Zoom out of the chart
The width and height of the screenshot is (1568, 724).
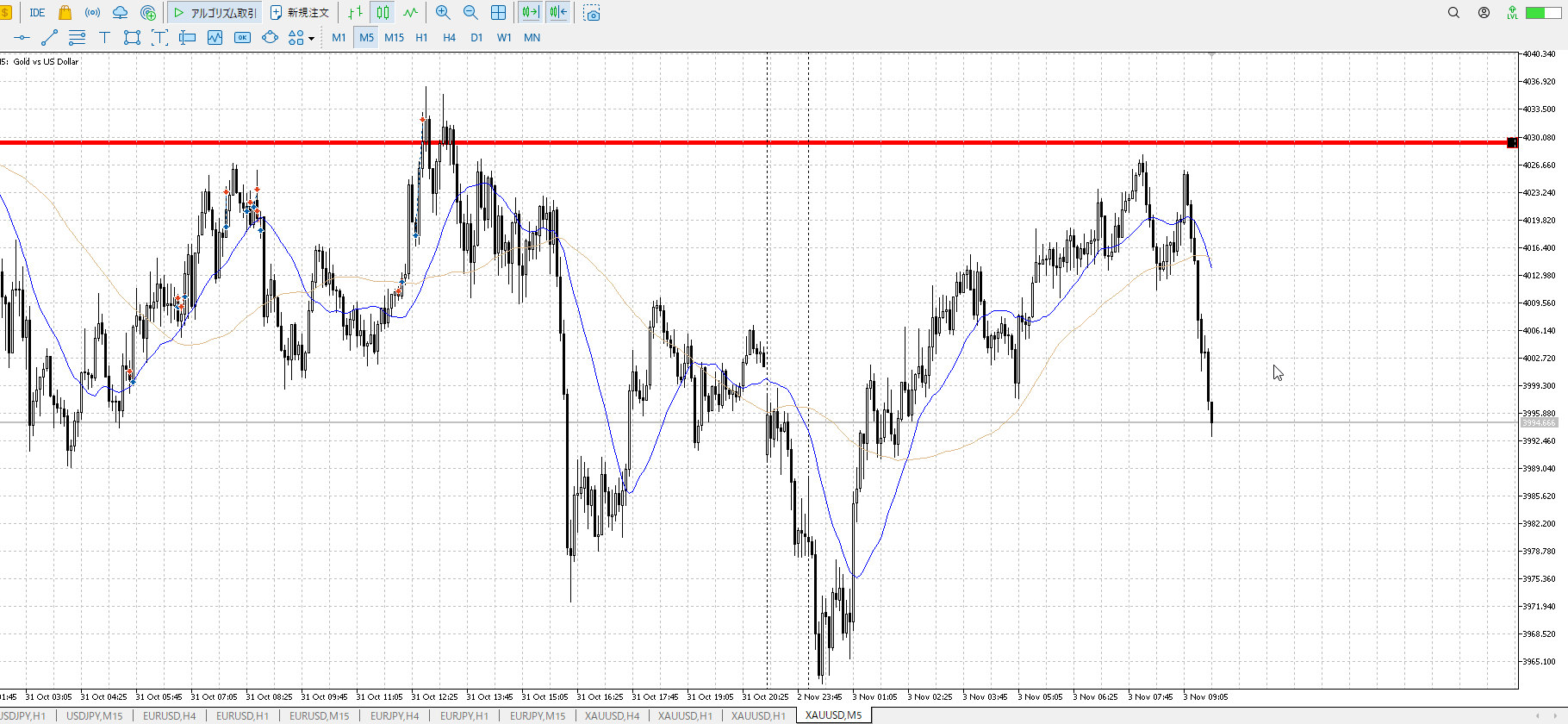coord(470,13)
